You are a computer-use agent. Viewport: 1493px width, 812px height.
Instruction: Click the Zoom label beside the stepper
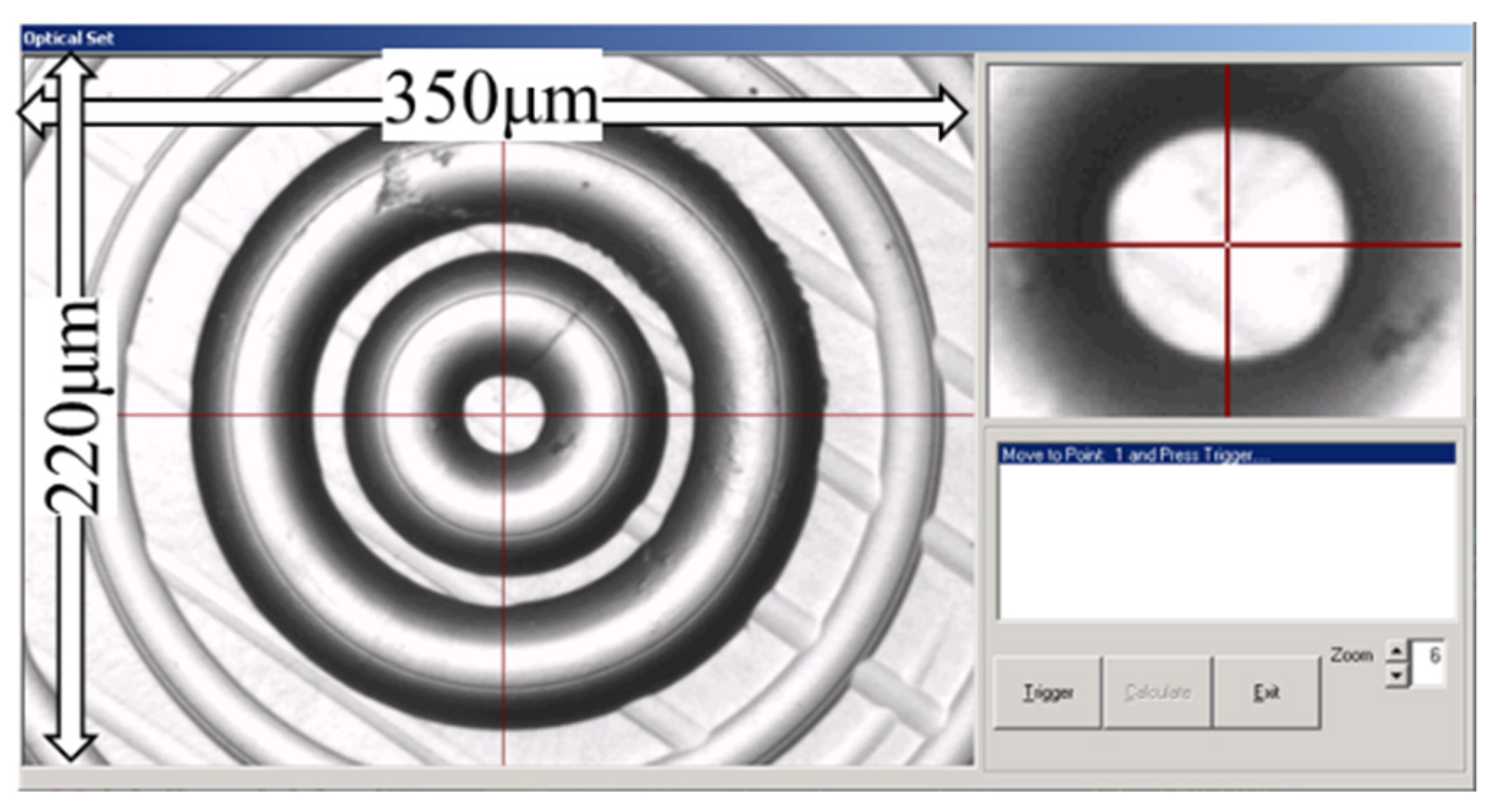(1351, 655)
